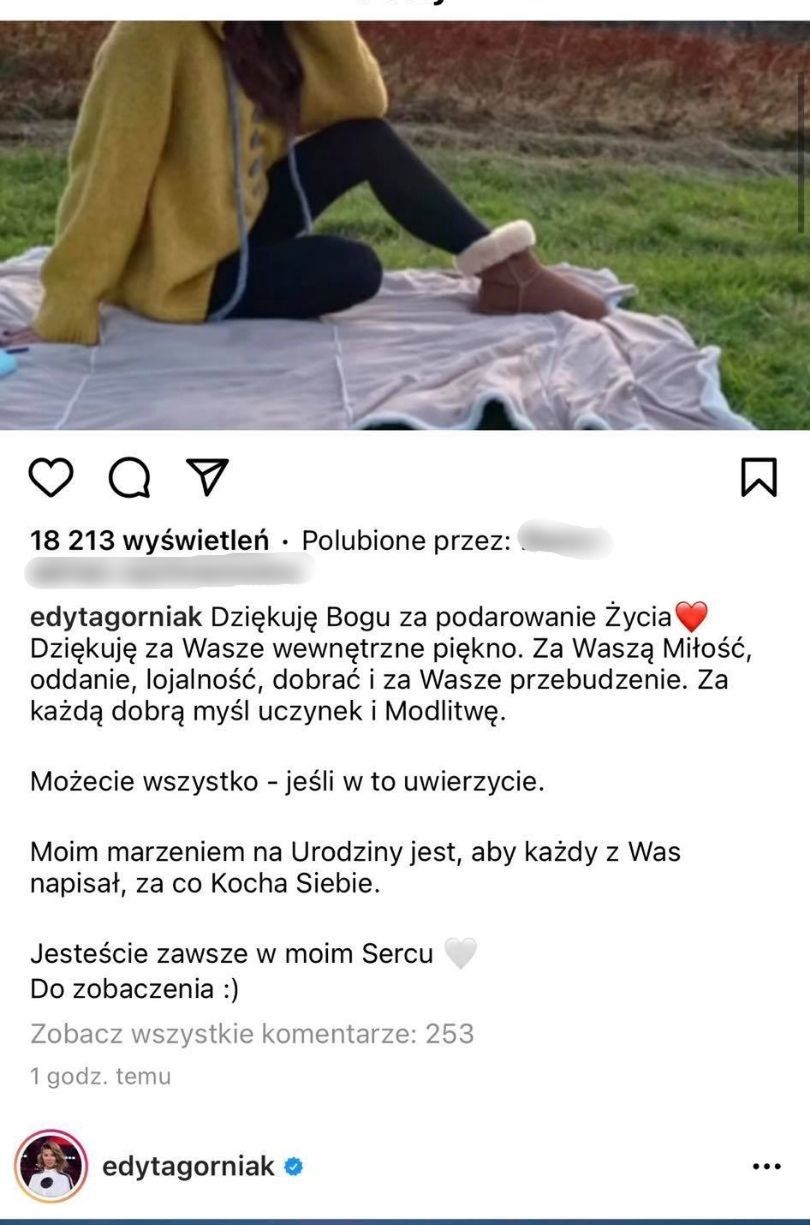Share the post via paper plane icon
Screen dimensions: 810x1225
[208, 477]
